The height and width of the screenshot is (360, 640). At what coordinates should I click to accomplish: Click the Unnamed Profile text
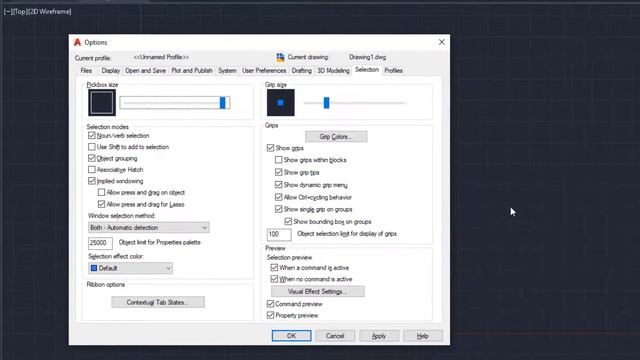(161, 57)
